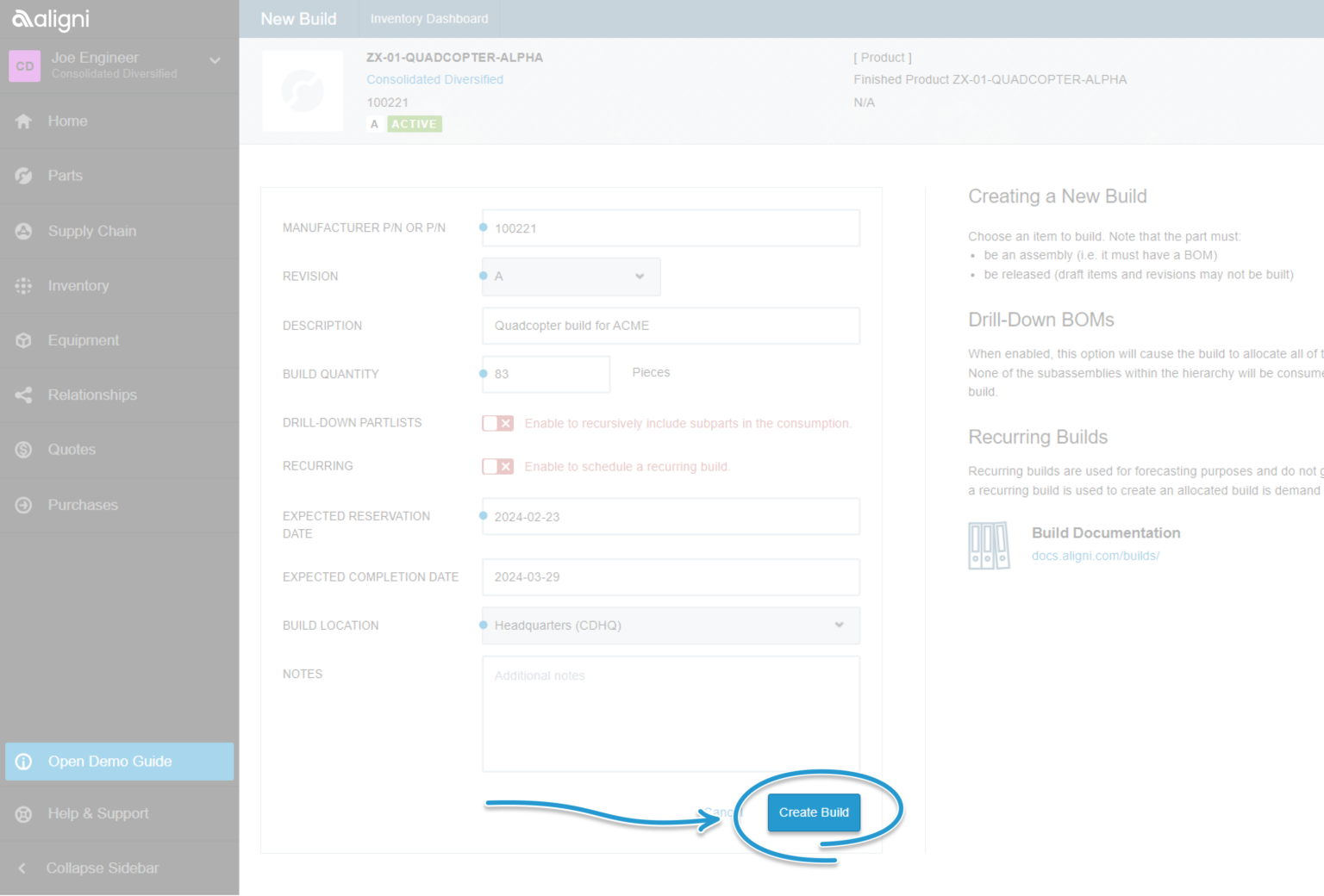Image resolution: width=1324 pixels, height=896 pixels.
Task: Select the Home icon in the sidebar
Action: pyautogui.click(x=24, y=121)
